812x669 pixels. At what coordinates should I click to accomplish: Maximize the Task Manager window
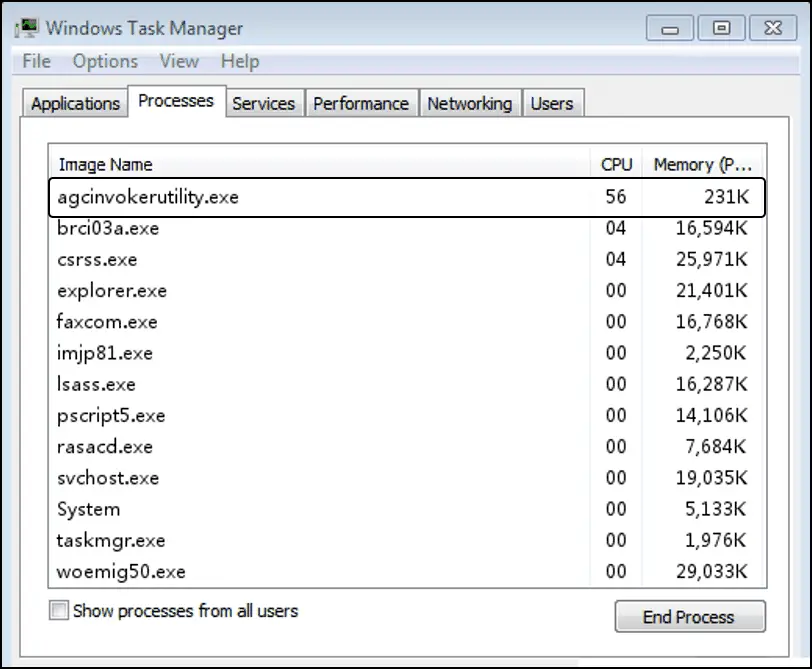coord(721,28)
